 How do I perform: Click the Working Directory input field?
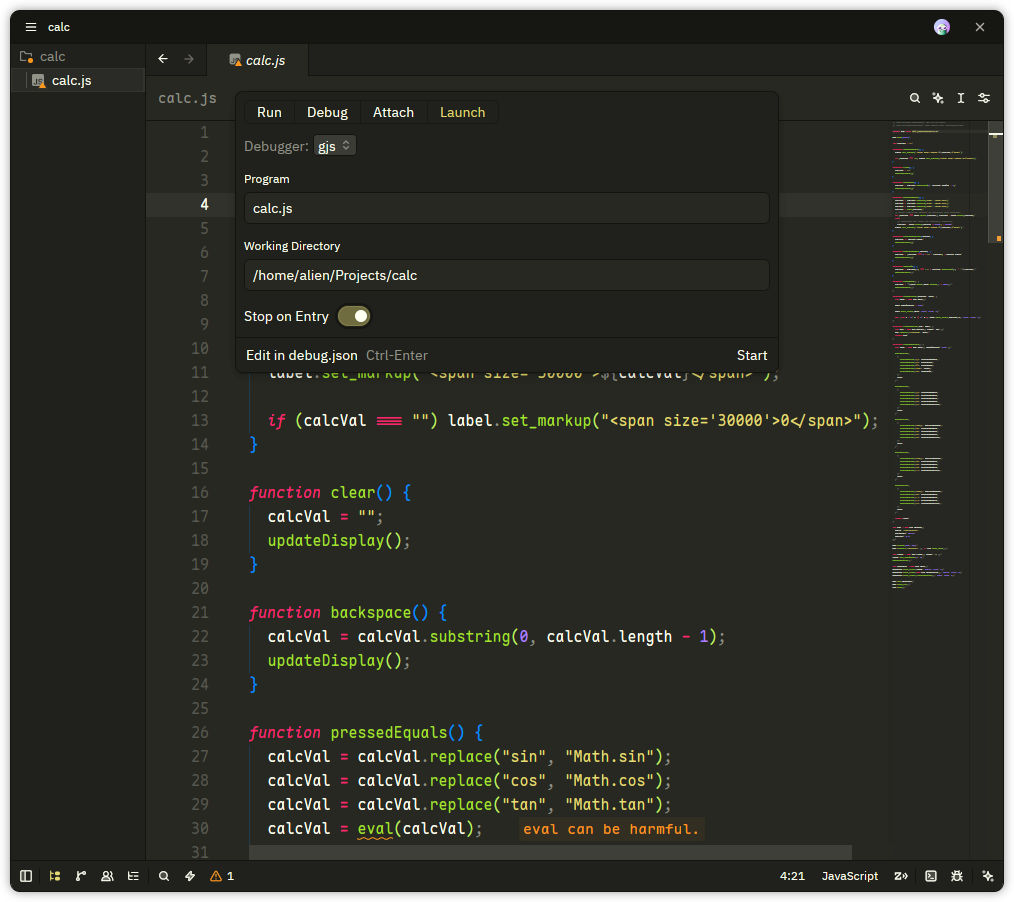[506, 275]
